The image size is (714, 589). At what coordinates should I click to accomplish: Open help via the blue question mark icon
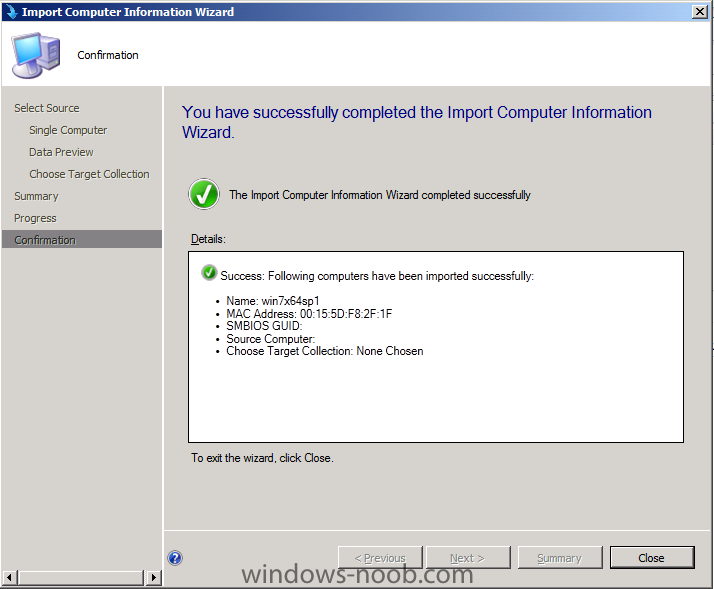coord(175,558)
